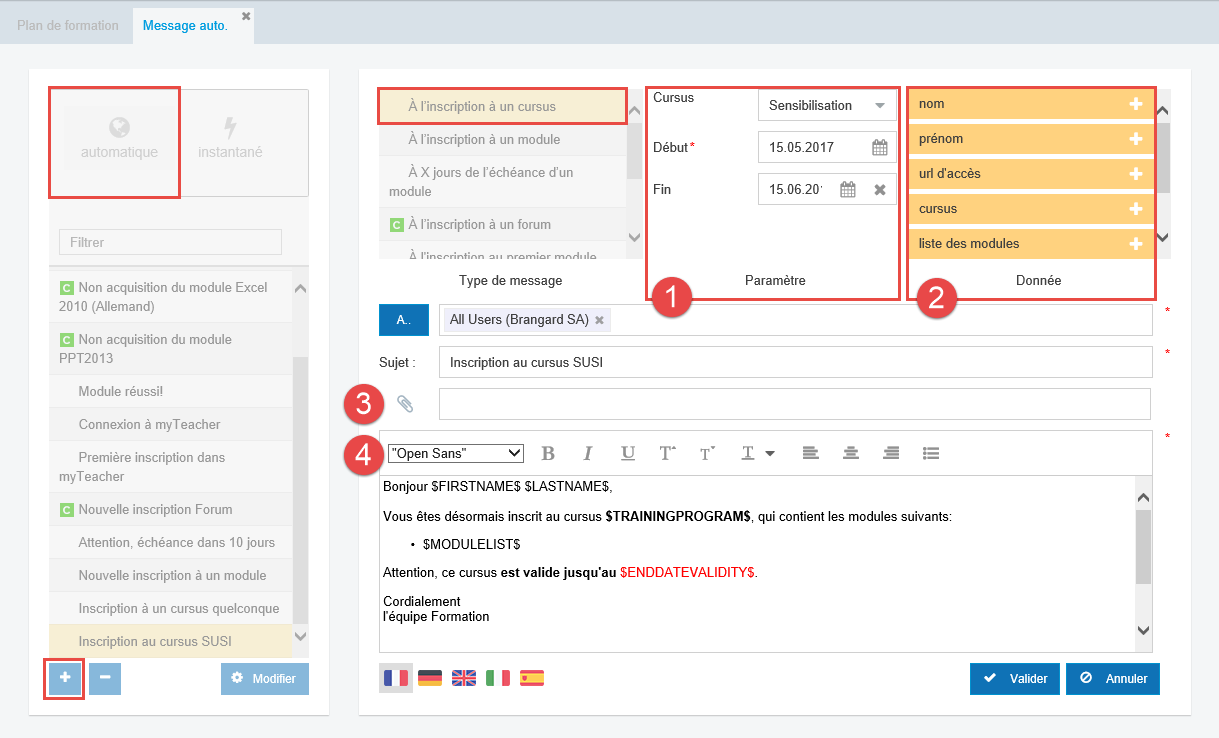Open the Cursus Sensibilisation dropdown

[x=826, y=105]
